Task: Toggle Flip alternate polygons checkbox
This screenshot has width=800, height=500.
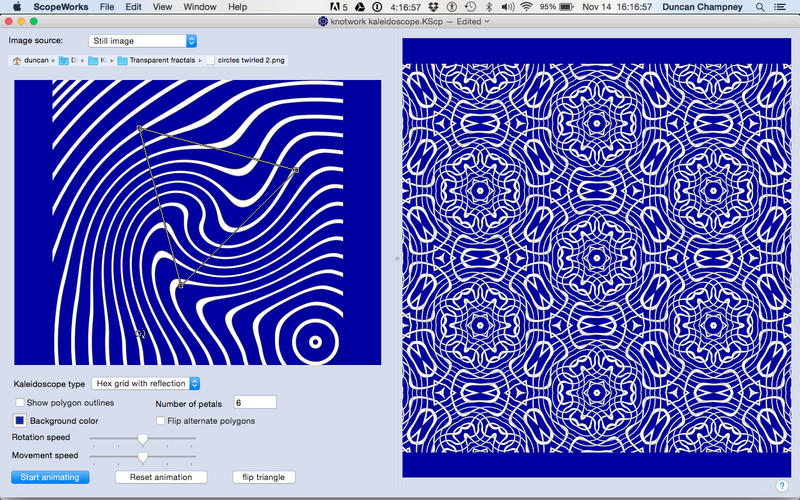Action: [161, 421]
